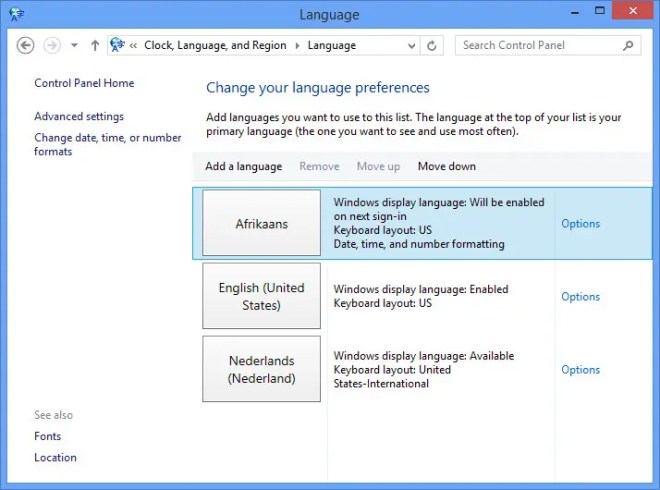Select the Afrikaans language tile
This screenshot has height=490, width=660.
pos(261,223)
